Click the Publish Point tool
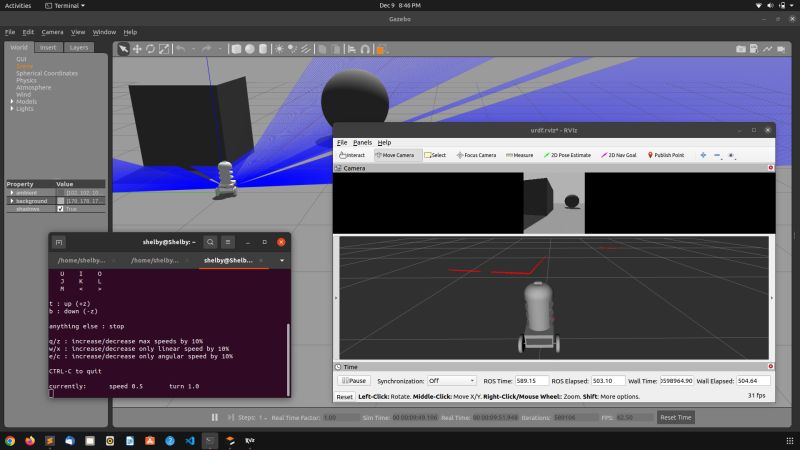 pos(666,155)
